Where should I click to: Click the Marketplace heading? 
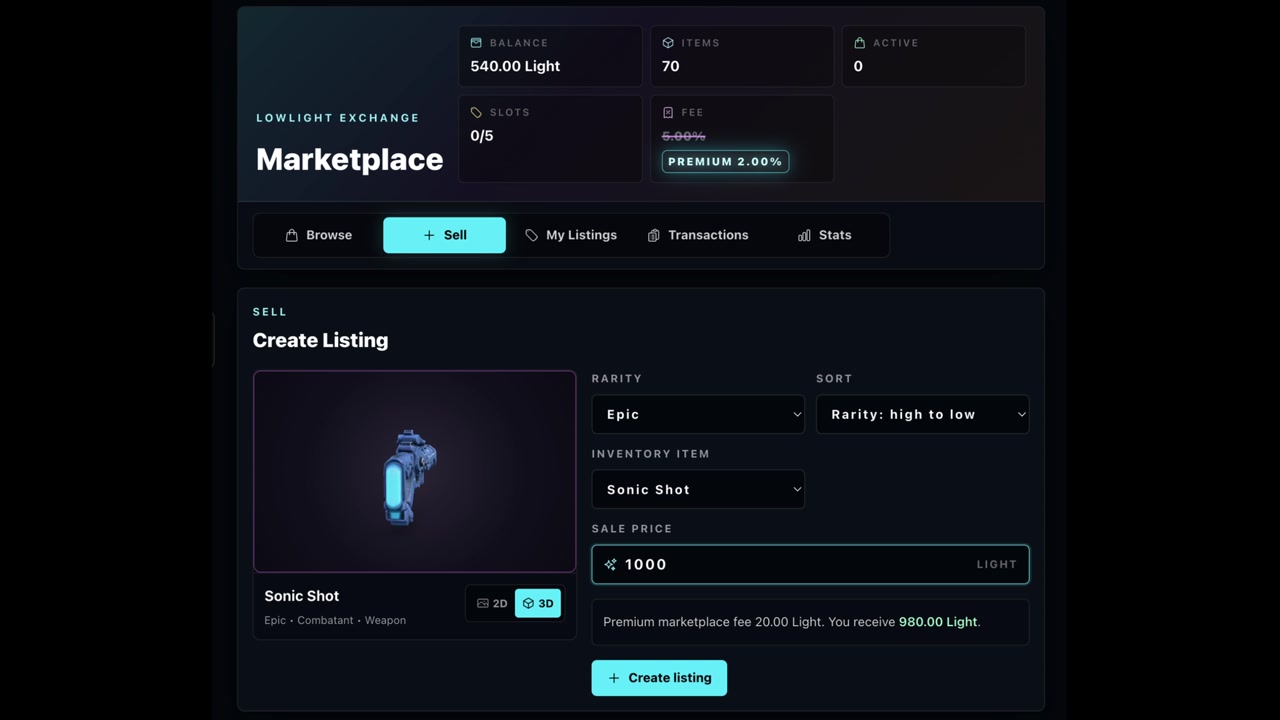[349, 159]
